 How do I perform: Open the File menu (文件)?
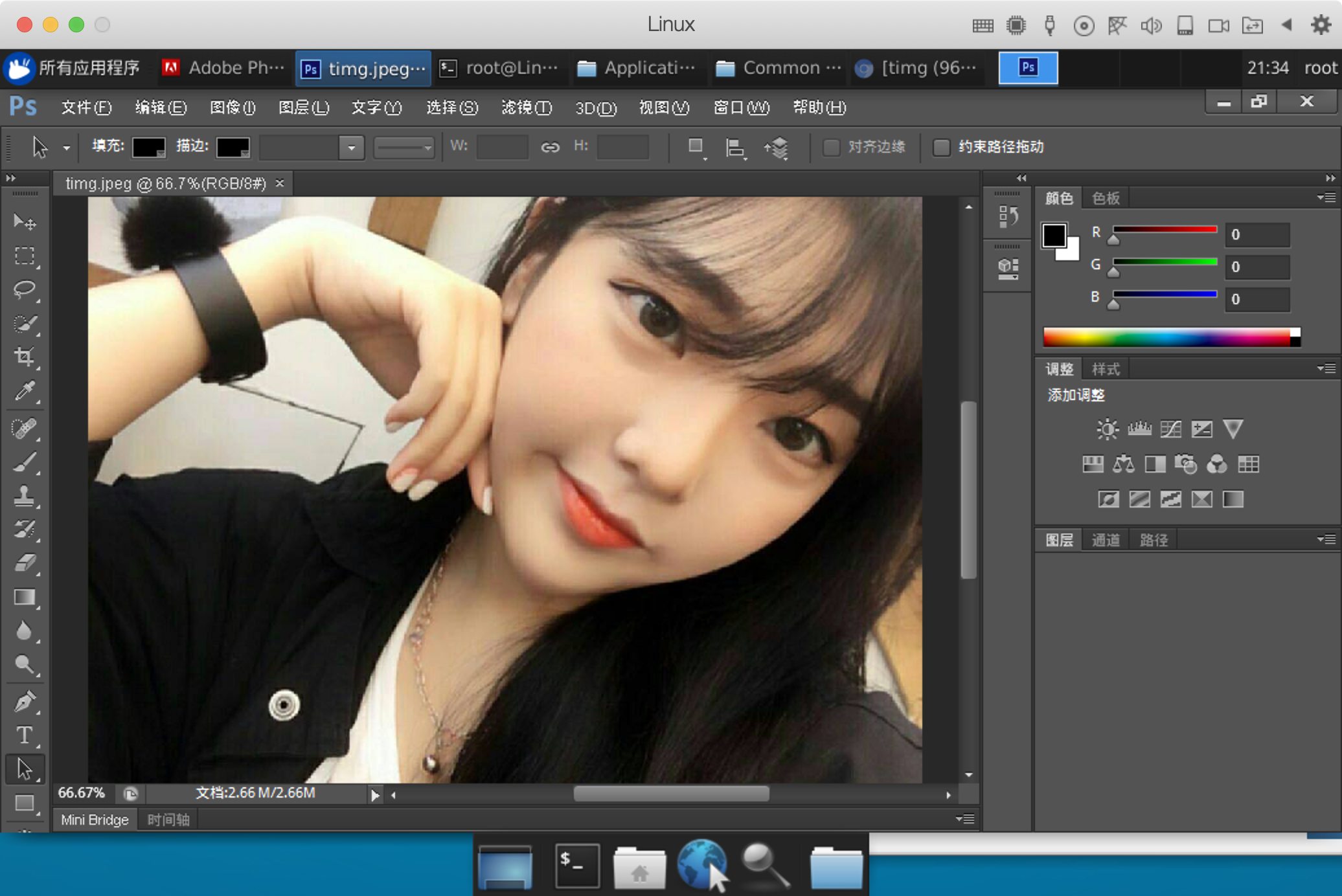tap(86, 107)
